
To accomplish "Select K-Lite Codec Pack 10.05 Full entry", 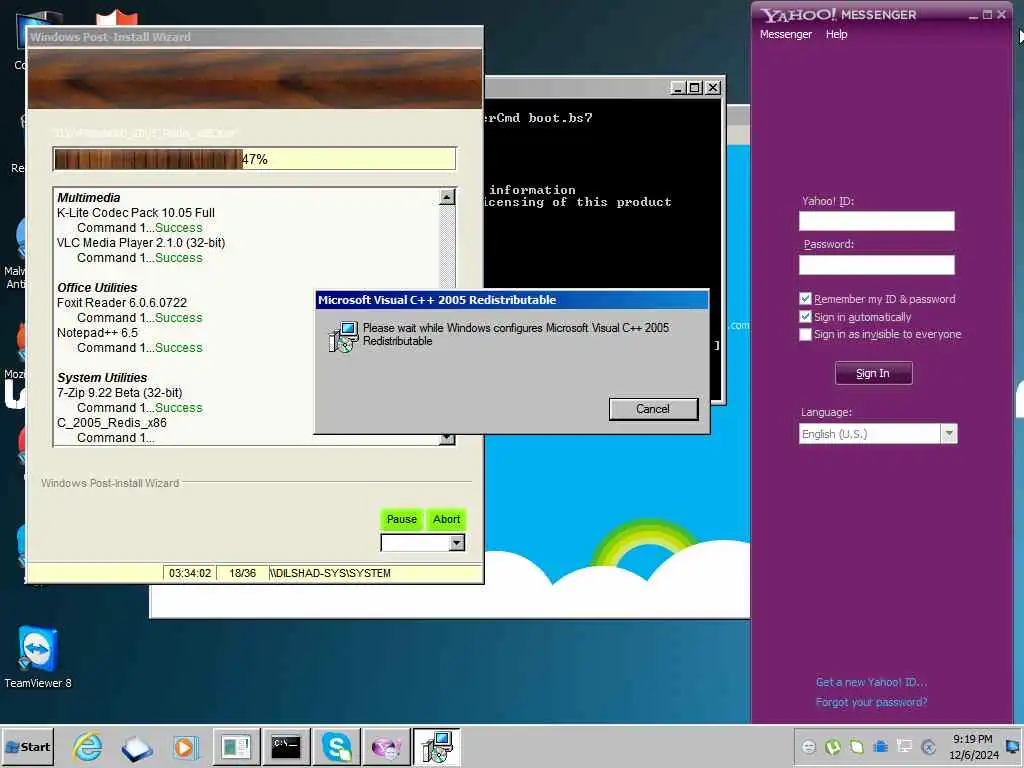I will click(136, 213).
